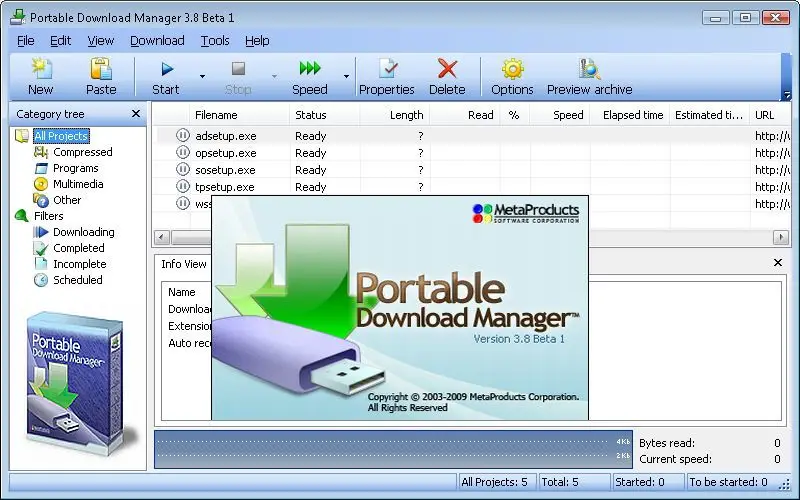Click the Ready status of adsetup.exe
Screen dimensions: 800x500
(x=310, y=136)
